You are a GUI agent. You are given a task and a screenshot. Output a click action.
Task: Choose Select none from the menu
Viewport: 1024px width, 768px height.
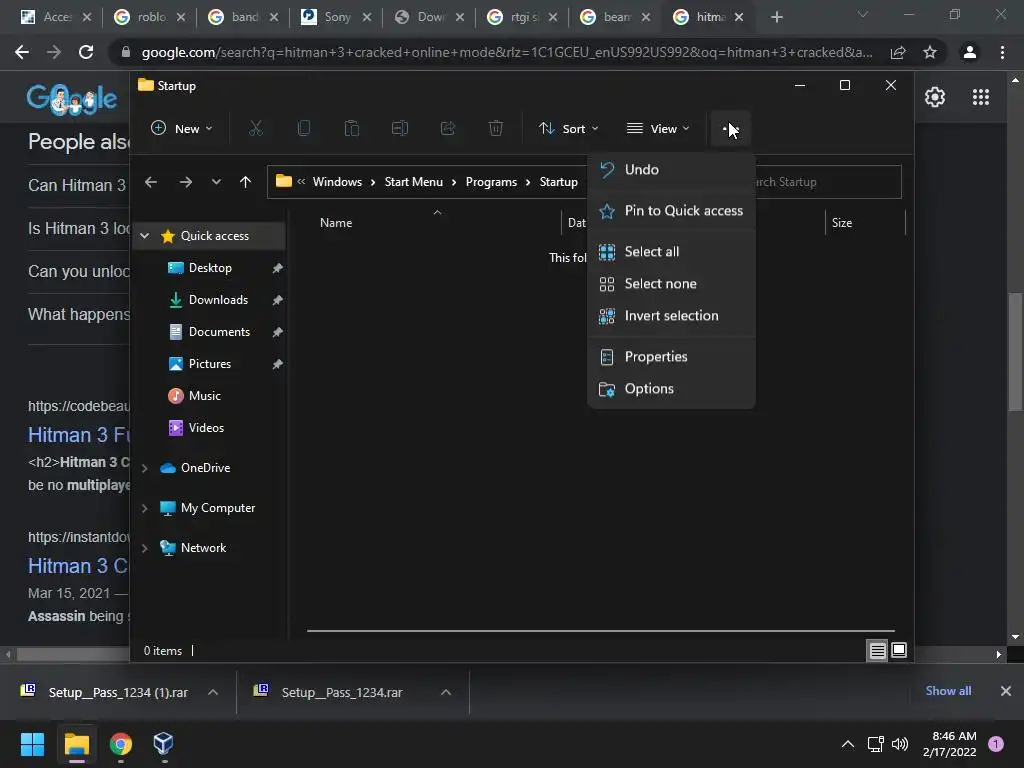click(671, 284)
